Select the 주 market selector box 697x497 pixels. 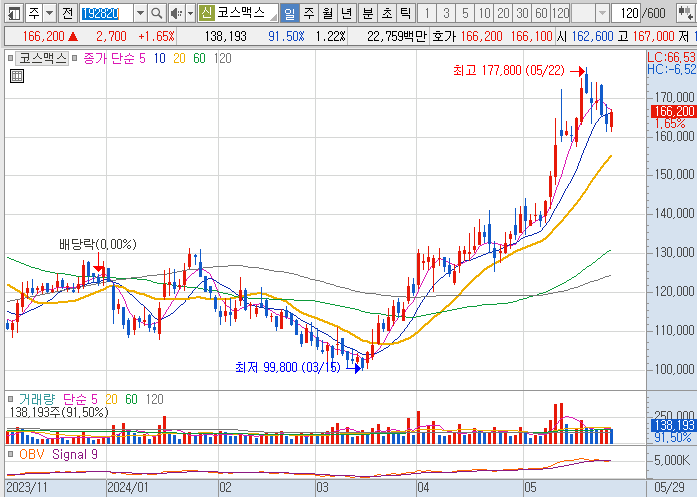(x=34, y=13)
